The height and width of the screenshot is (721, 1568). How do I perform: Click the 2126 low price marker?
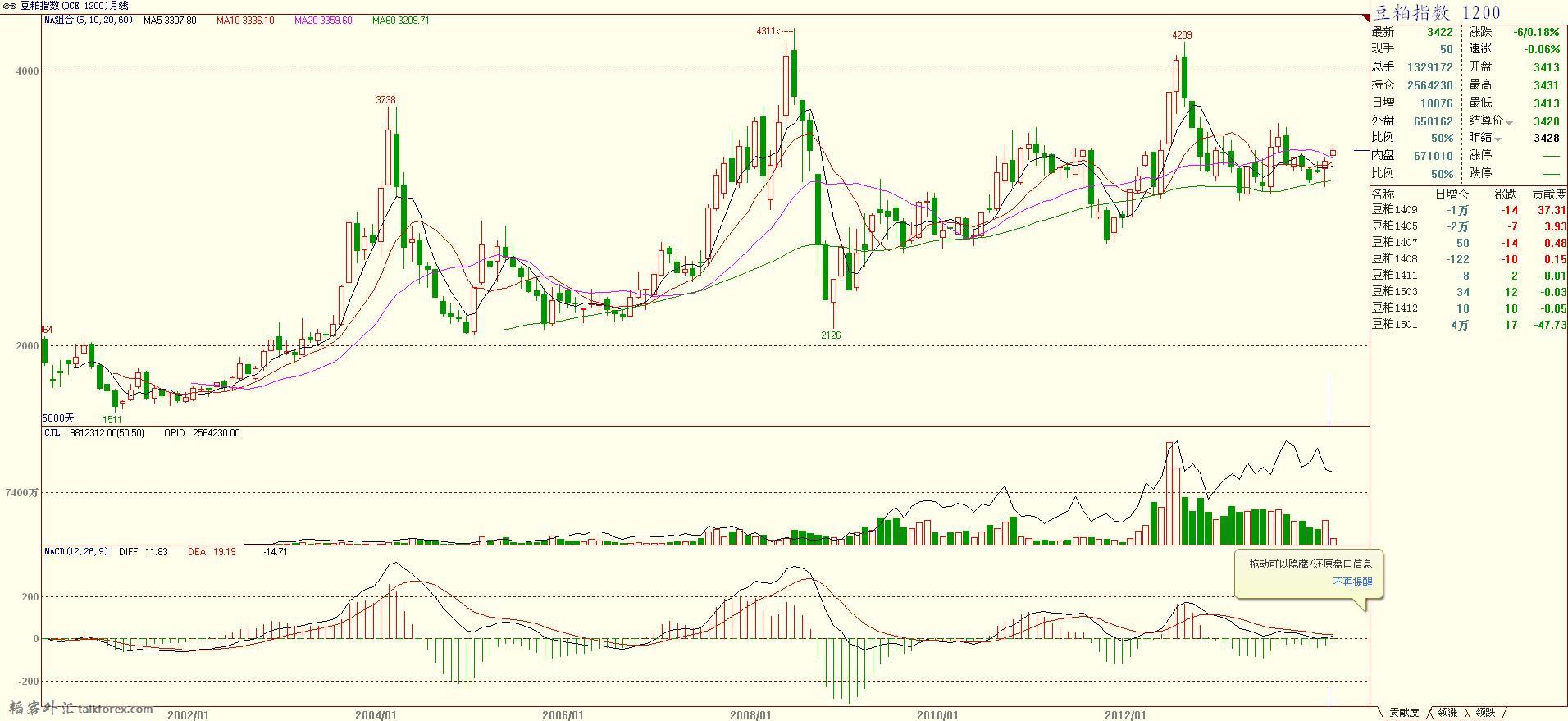(831, 335)
